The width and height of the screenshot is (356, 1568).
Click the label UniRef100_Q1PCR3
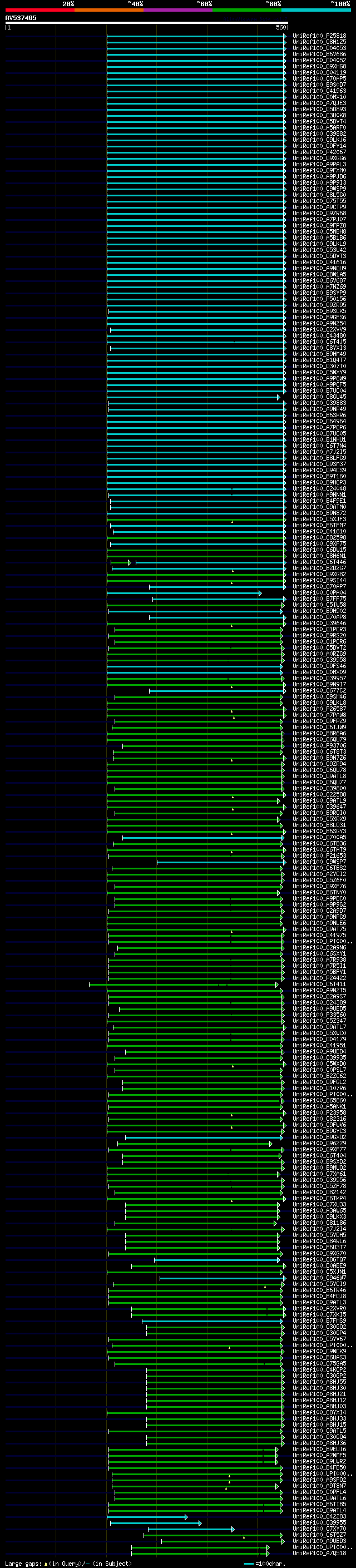click(319, 630)
